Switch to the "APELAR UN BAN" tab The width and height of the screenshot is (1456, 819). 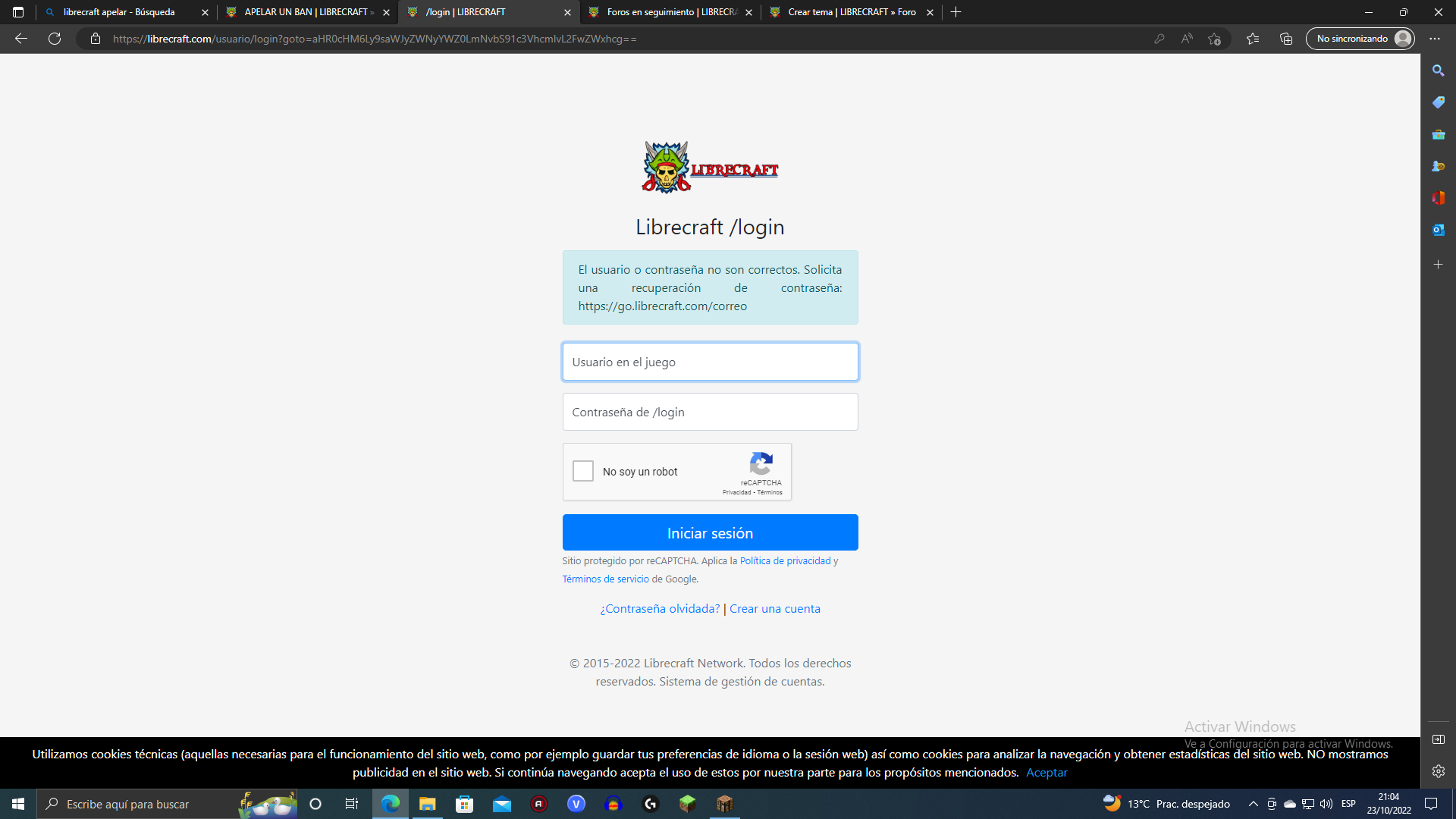[306, 12]
